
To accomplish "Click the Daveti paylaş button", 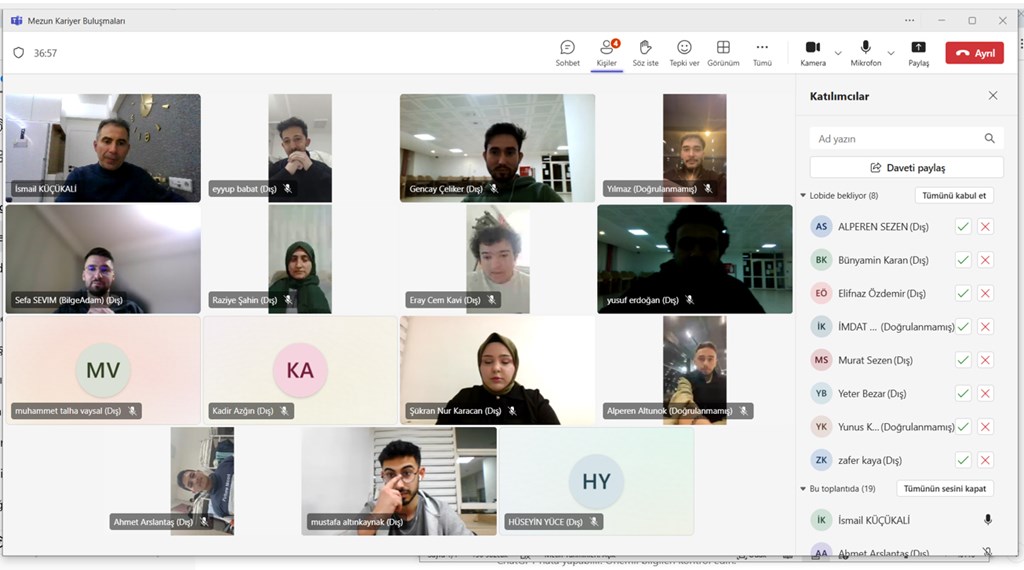I will [x=907, y=168].
